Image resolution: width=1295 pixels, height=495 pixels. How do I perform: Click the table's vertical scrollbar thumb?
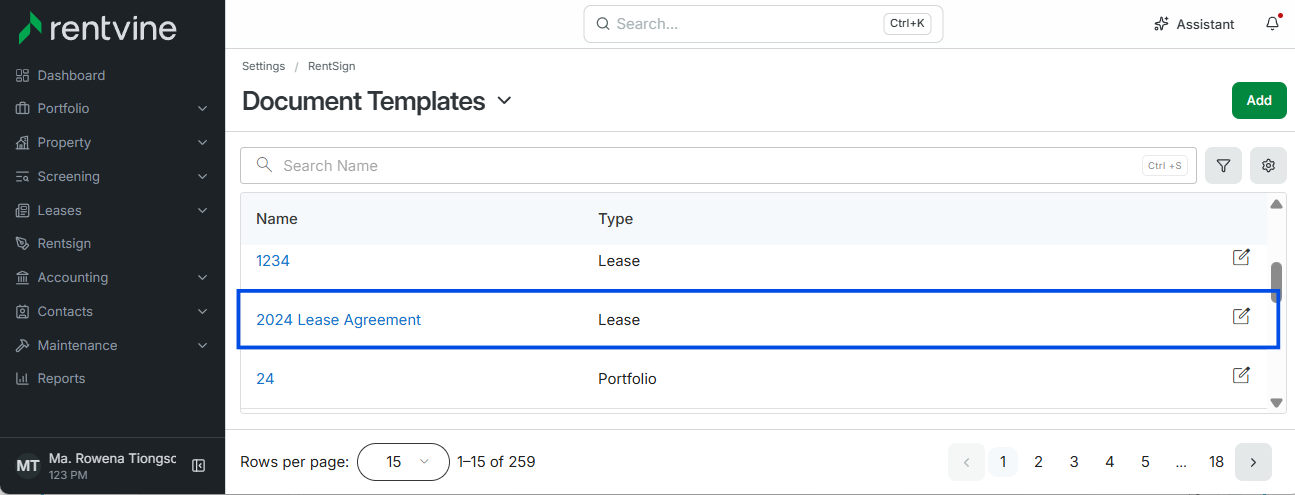tap(1276, 282)
